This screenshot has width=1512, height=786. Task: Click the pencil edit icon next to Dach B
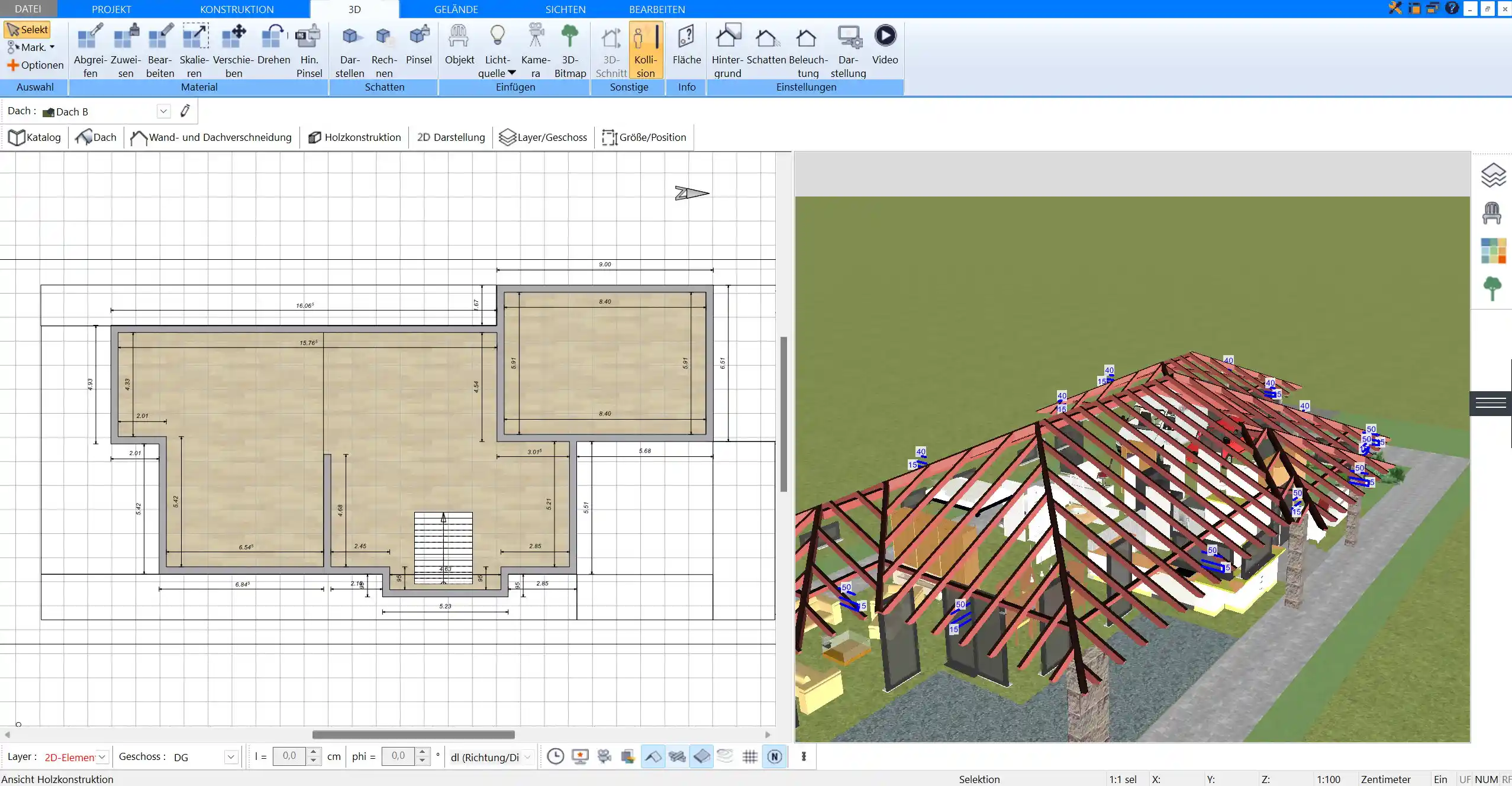click(x=185, y=111)
